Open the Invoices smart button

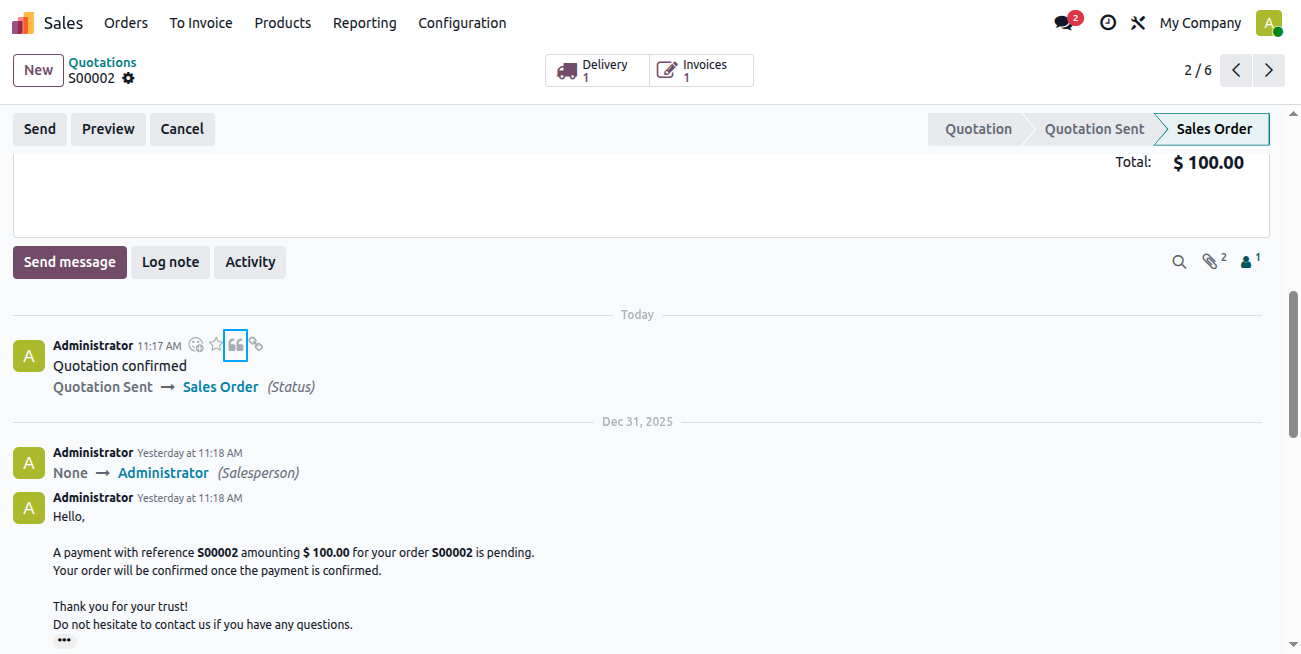tap(701, 71)
